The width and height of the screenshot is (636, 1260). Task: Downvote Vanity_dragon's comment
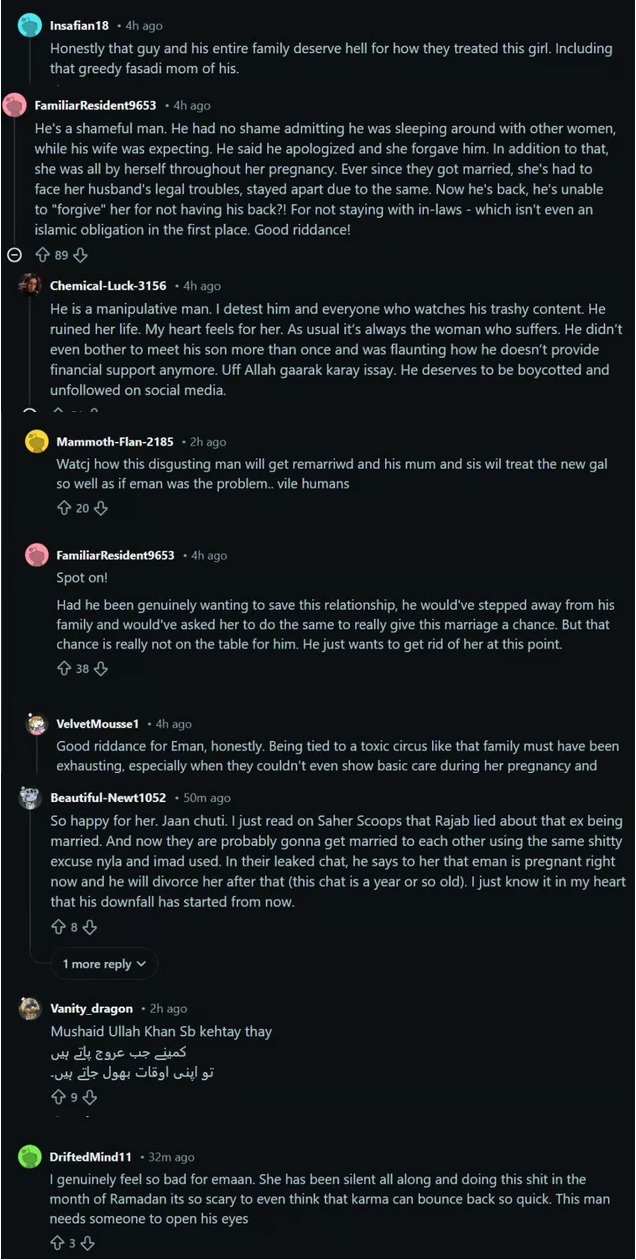[x=90, y=1097]
